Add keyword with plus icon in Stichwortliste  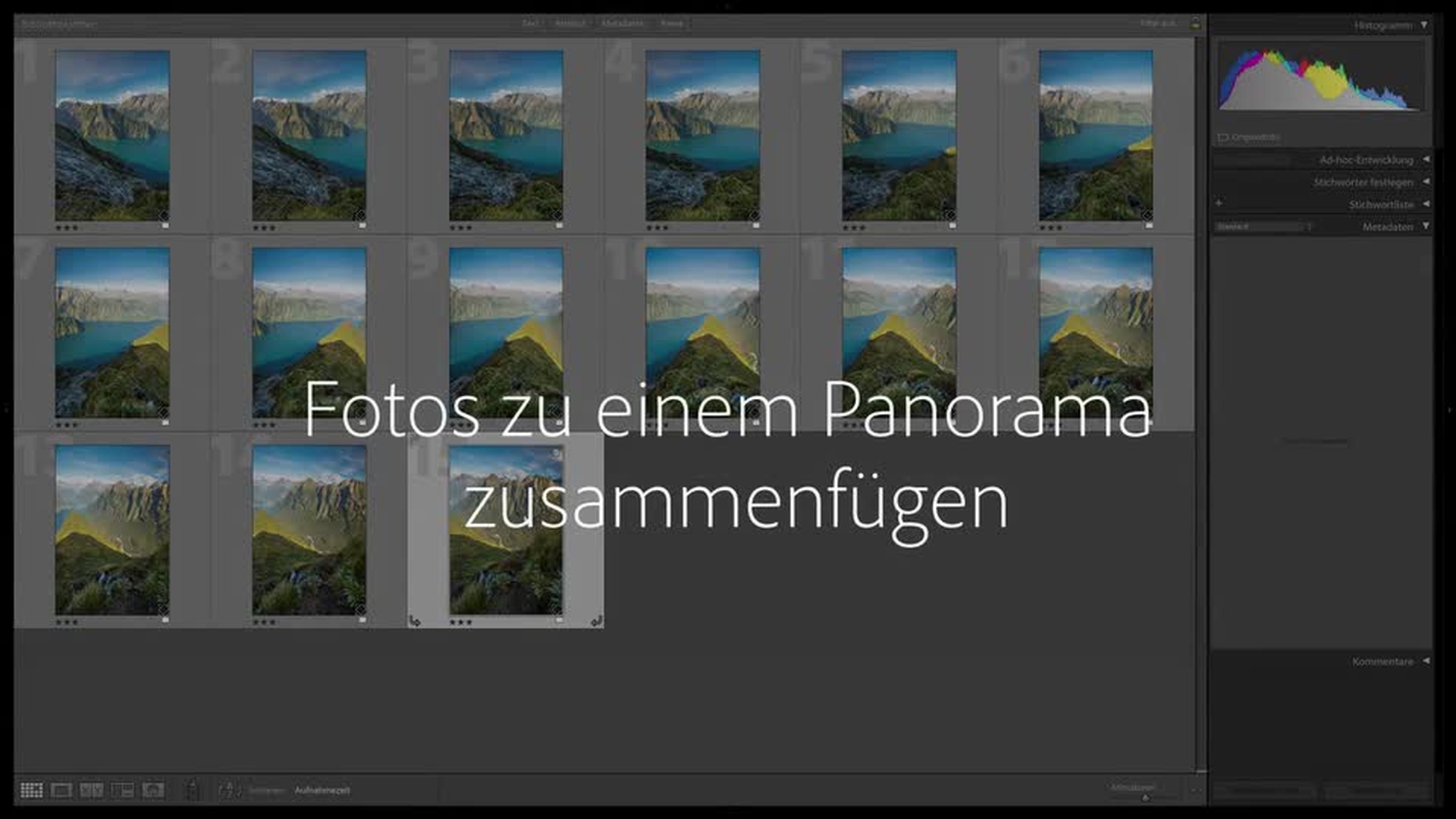pyautogui.click(x=1219, y=203)
